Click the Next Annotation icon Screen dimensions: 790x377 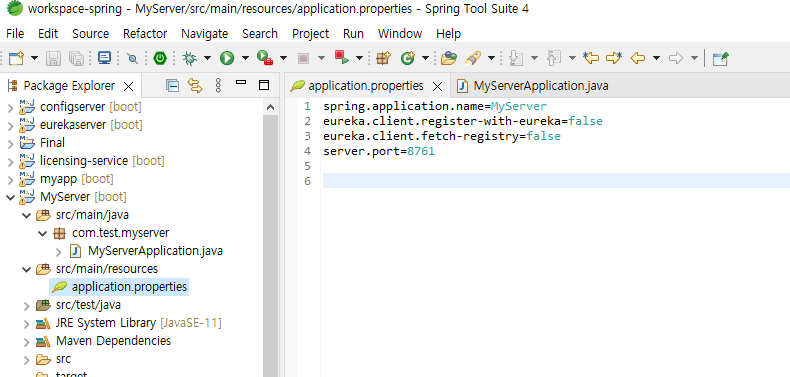[x=515, y=58]
